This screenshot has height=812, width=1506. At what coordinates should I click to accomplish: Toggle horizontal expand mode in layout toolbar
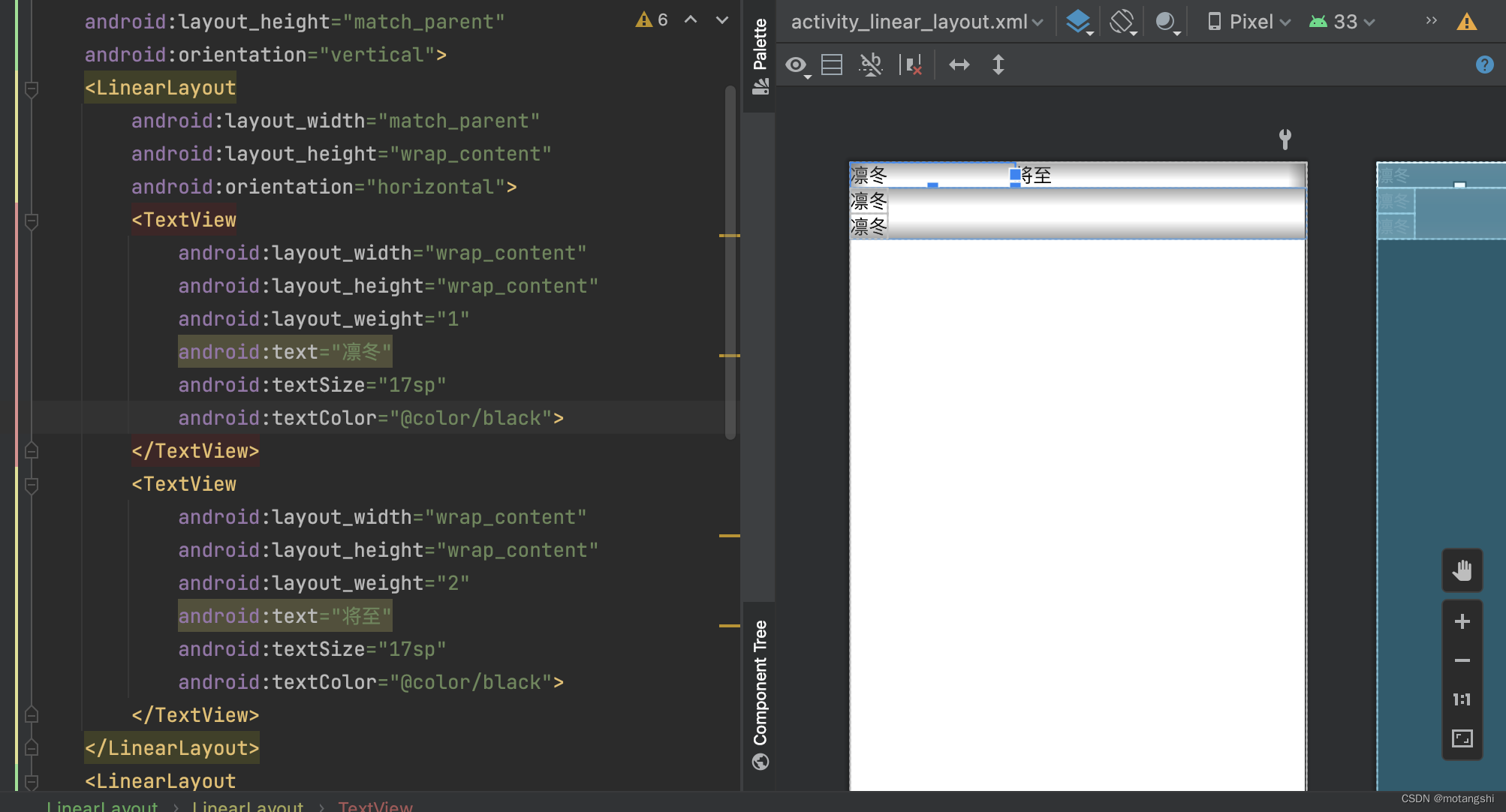[959, 65]
